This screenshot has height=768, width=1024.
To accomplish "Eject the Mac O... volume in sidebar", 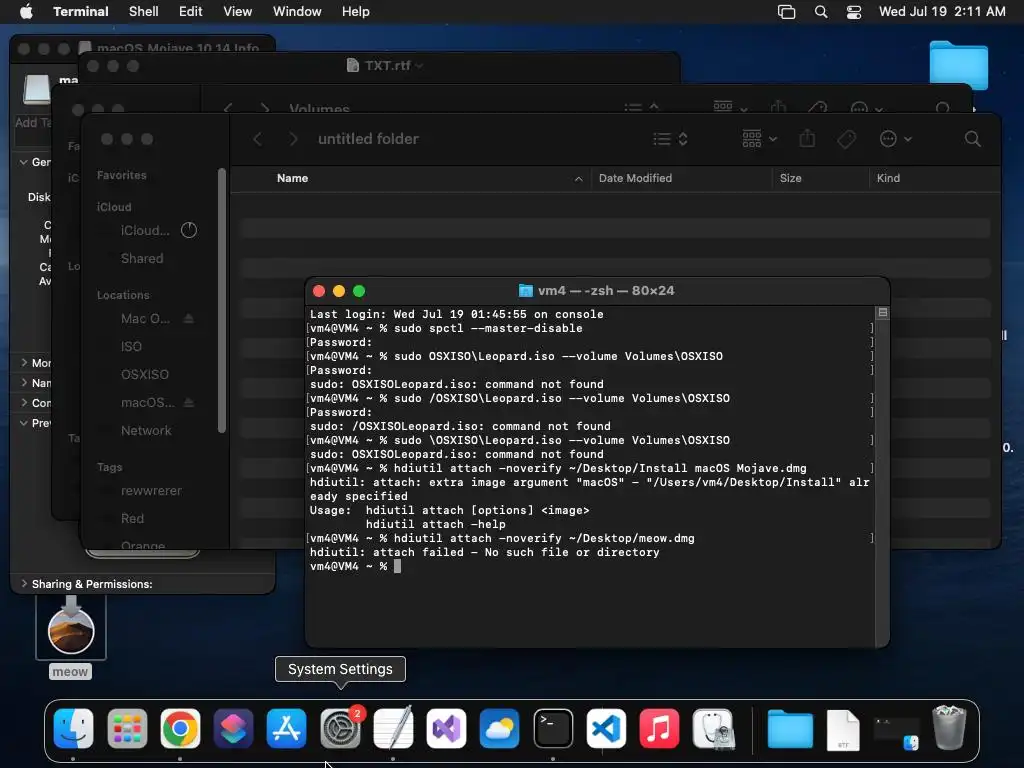I will click(x=189, y=319).
